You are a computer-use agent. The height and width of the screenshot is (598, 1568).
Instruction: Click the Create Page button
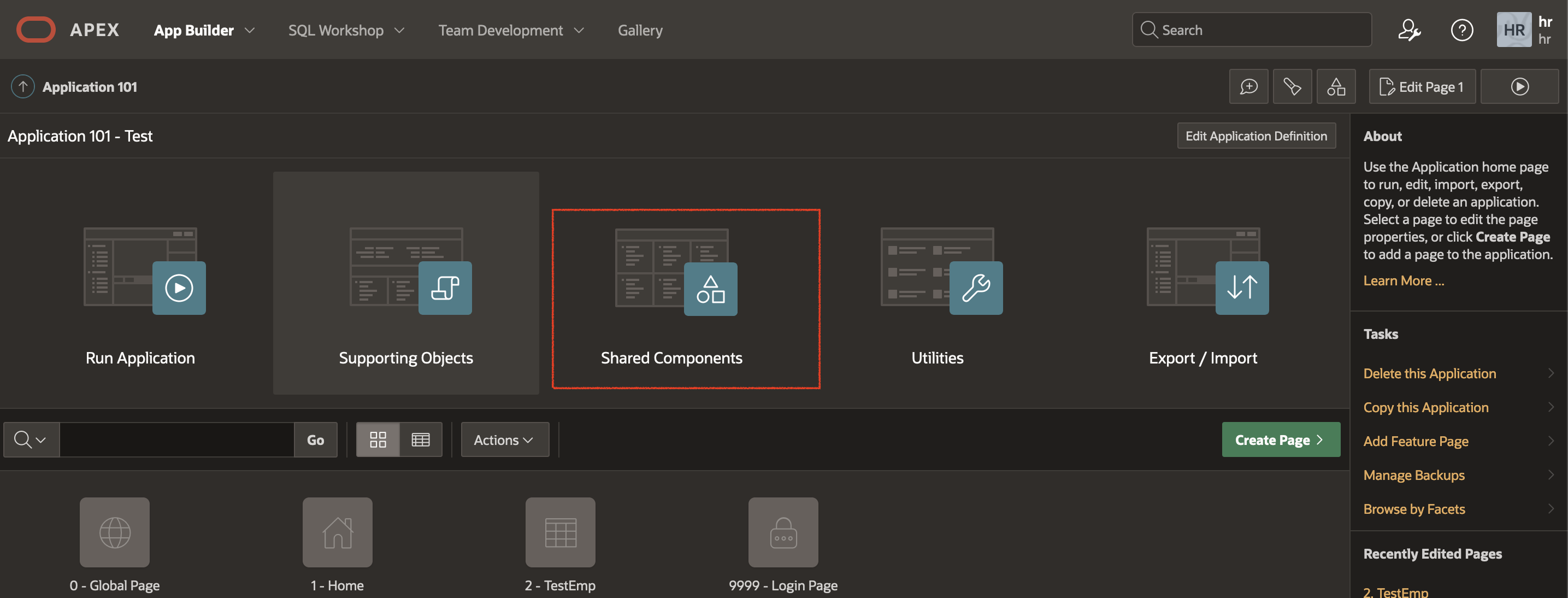tap(1281, 439)
